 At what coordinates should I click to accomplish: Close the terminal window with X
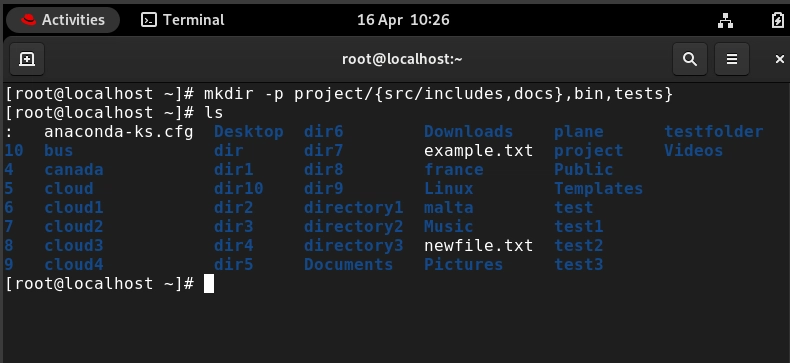[779, 59]
